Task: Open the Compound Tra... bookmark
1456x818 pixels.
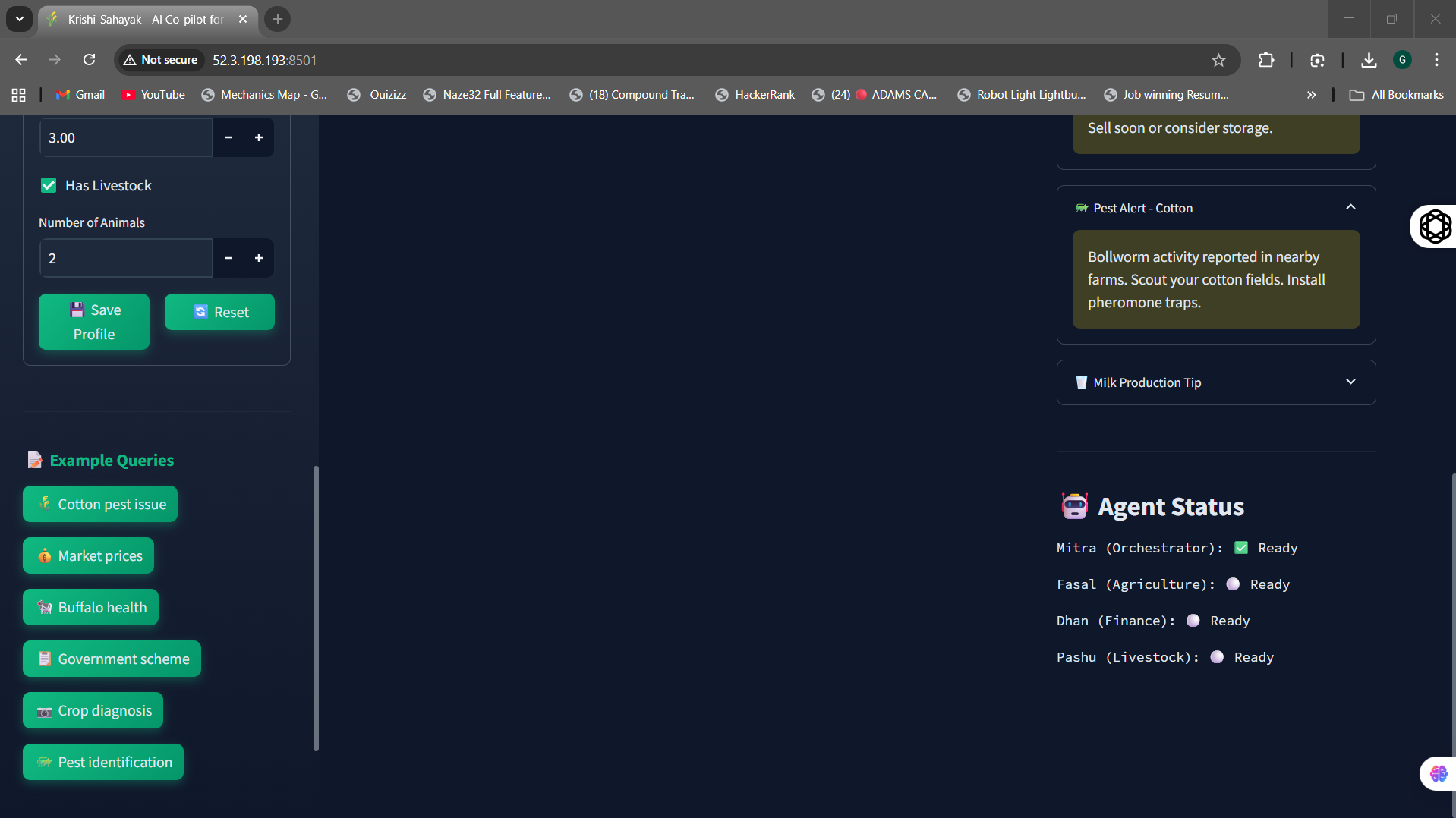Action: [632, 95]
